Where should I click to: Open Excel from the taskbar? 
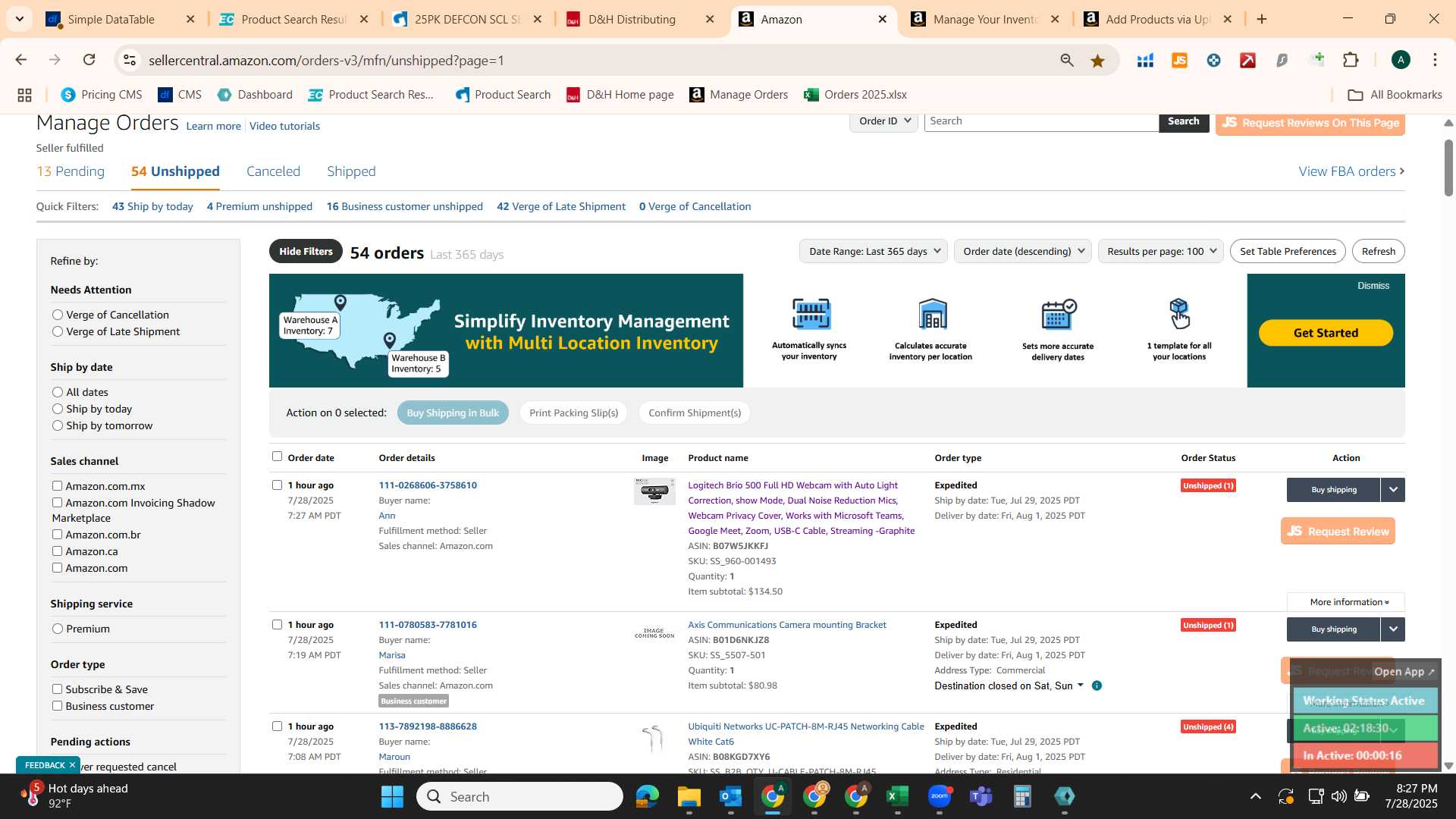[x=897, y=796]
